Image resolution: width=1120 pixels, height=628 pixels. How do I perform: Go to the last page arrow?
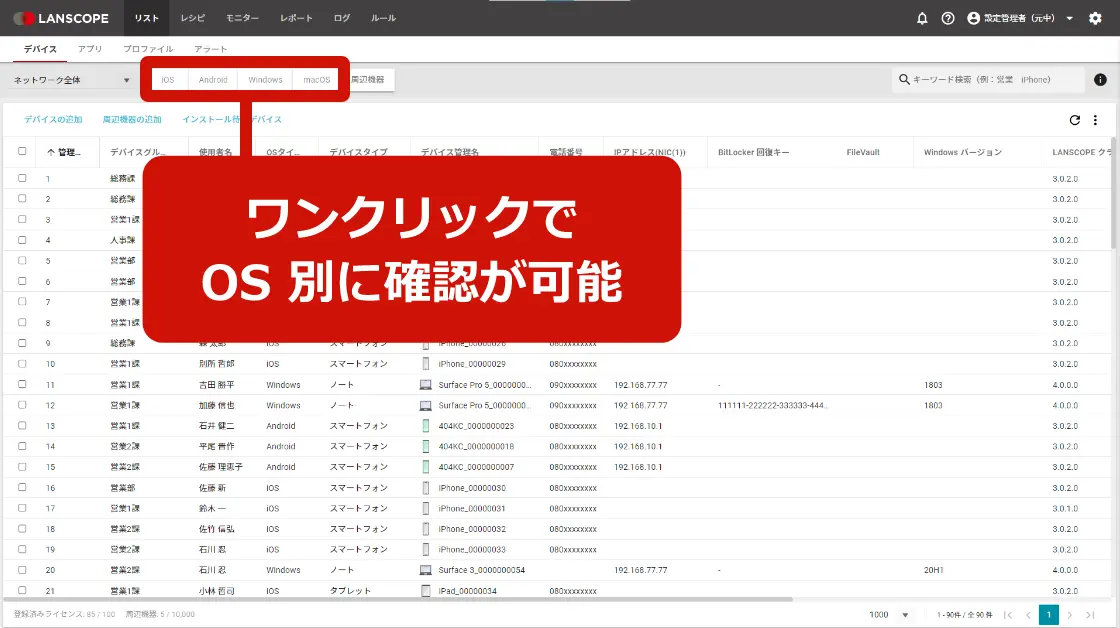pyautogui.click(x=1090, y=615)
